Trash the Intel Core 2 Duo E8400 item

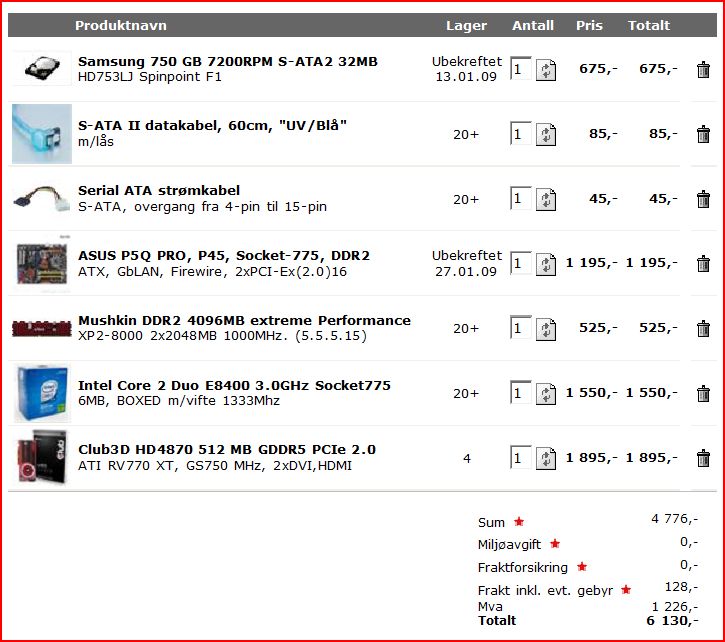(703, 394)
